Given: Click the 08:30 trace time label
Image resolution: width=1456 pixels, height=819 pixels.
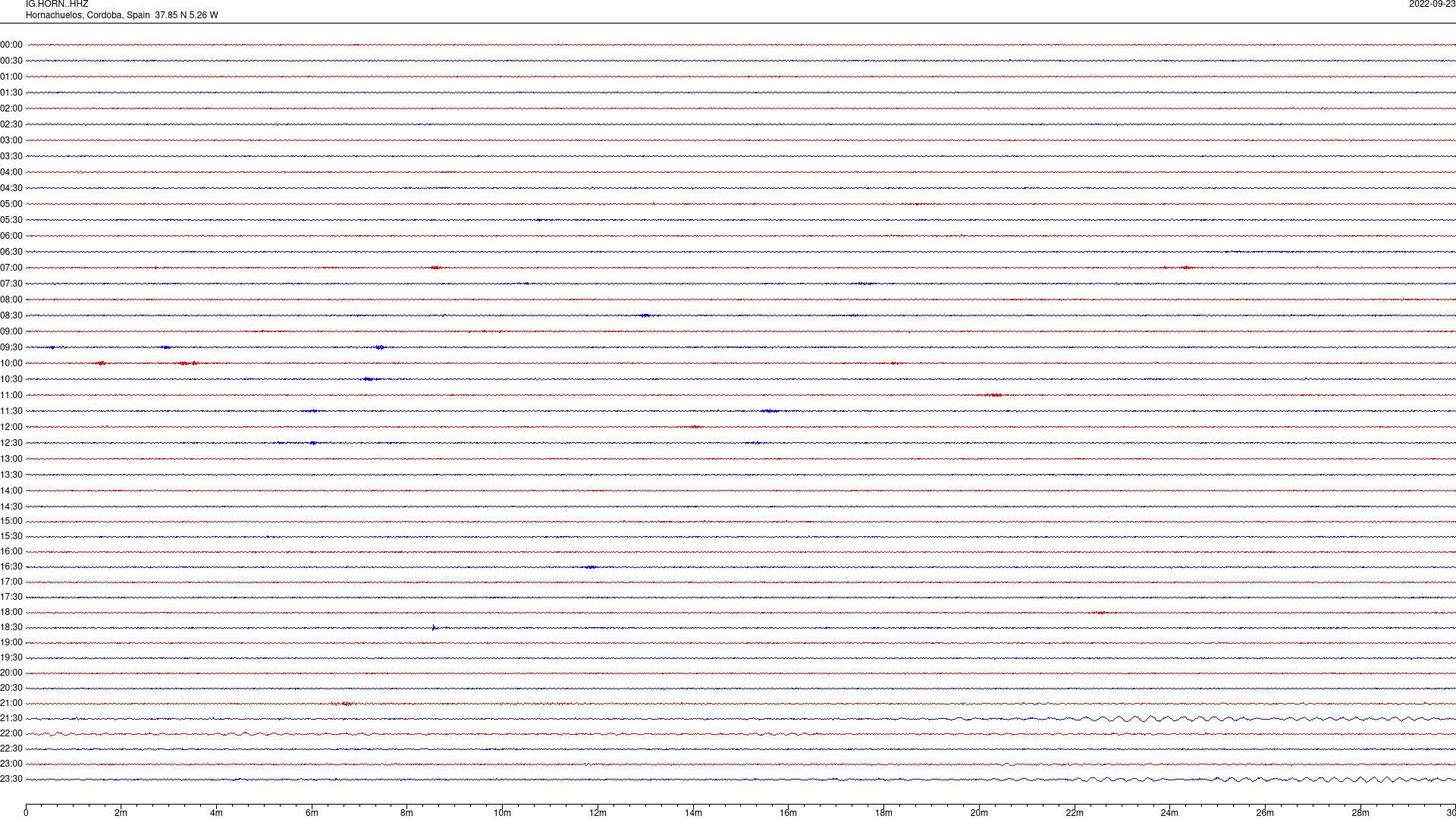Looking at the screenshot, I should (x=11, y=315).
